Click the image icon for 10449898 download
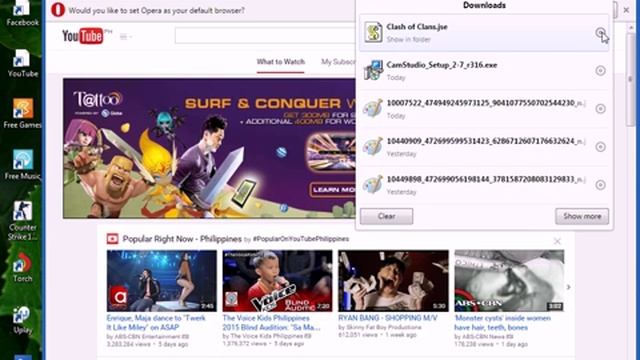640x360 pixels. pos(373,184)
